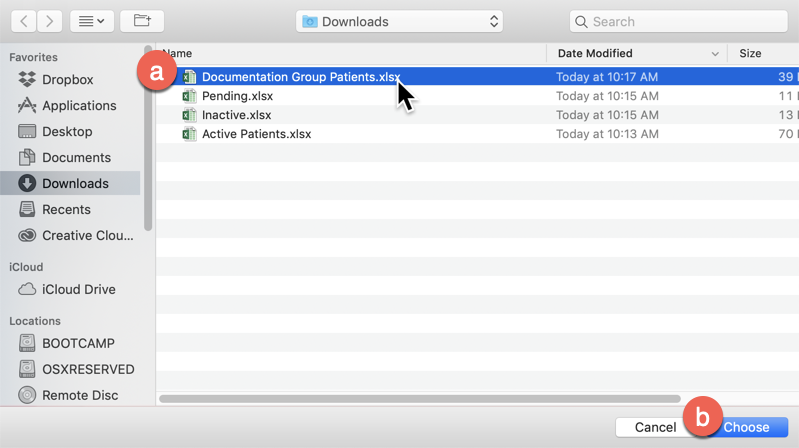Select Downloads in the sidebar

click(70, 183)
